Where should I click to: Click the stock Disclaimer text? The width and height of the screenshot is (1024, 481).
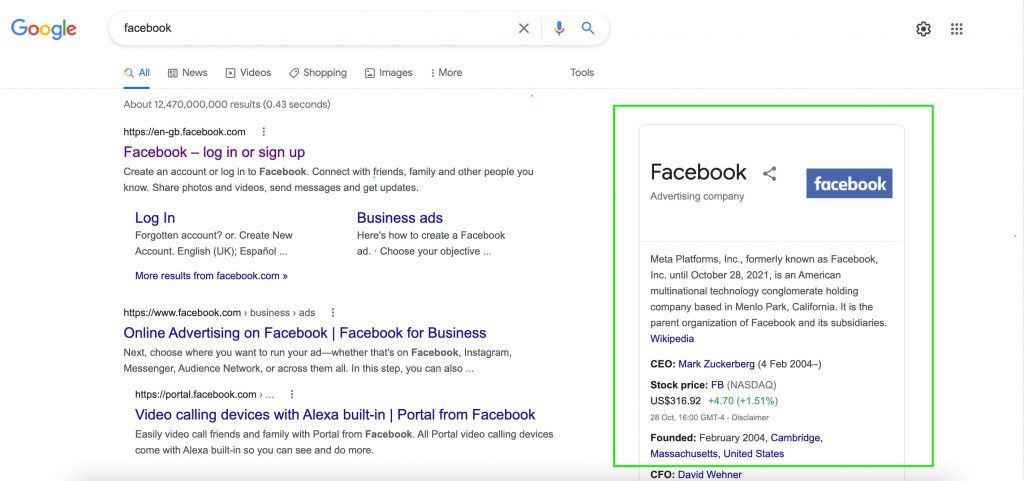tap(752, 418)
